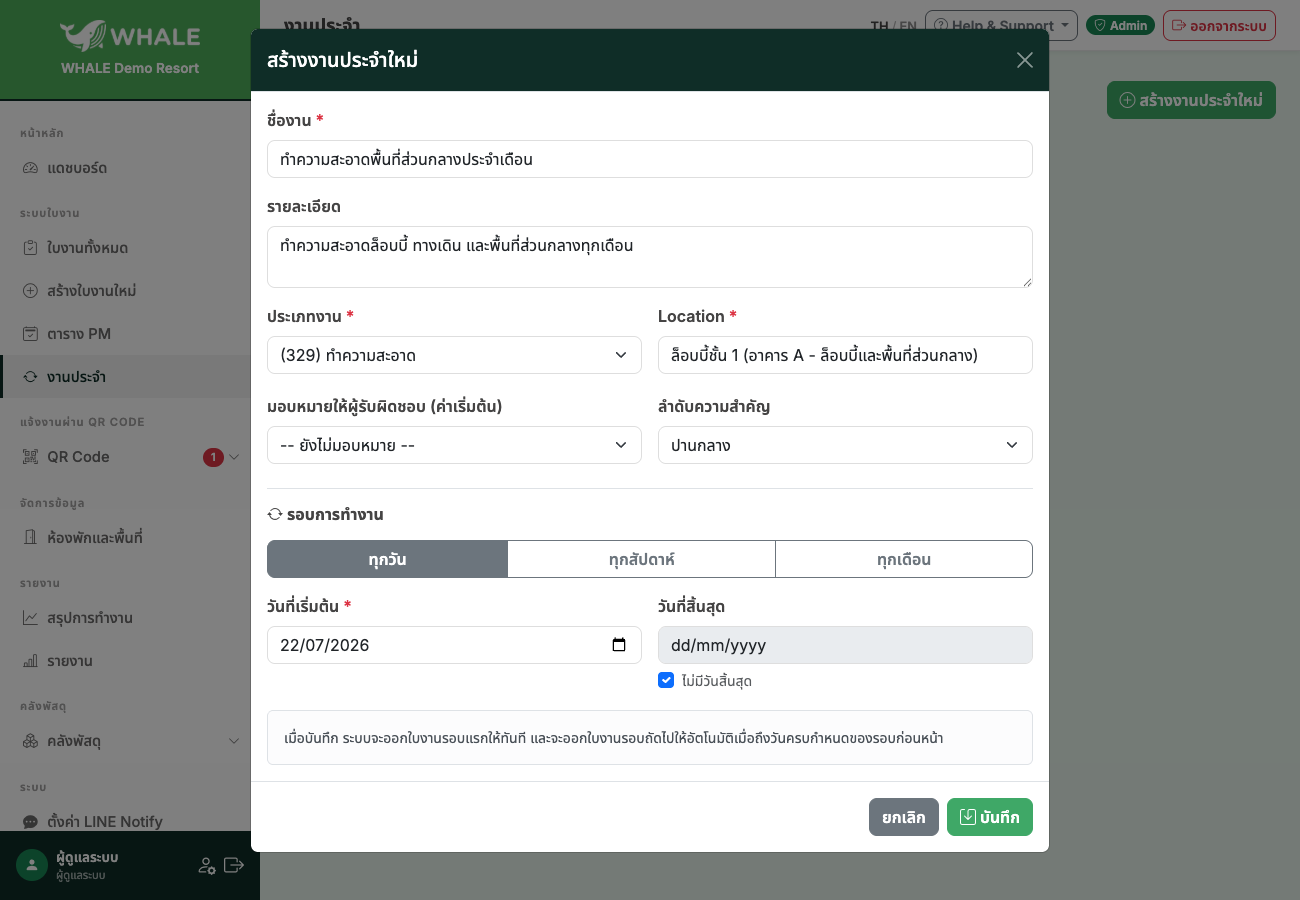Screen dimensions: 1300x900
Task: Click the QR Code icon in sidebar
Action: pyautogui.click(x=30, y=457)
